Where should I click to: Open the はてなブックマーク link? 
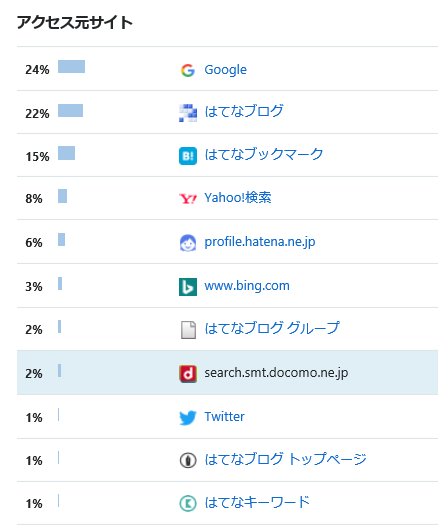[264, 154]
